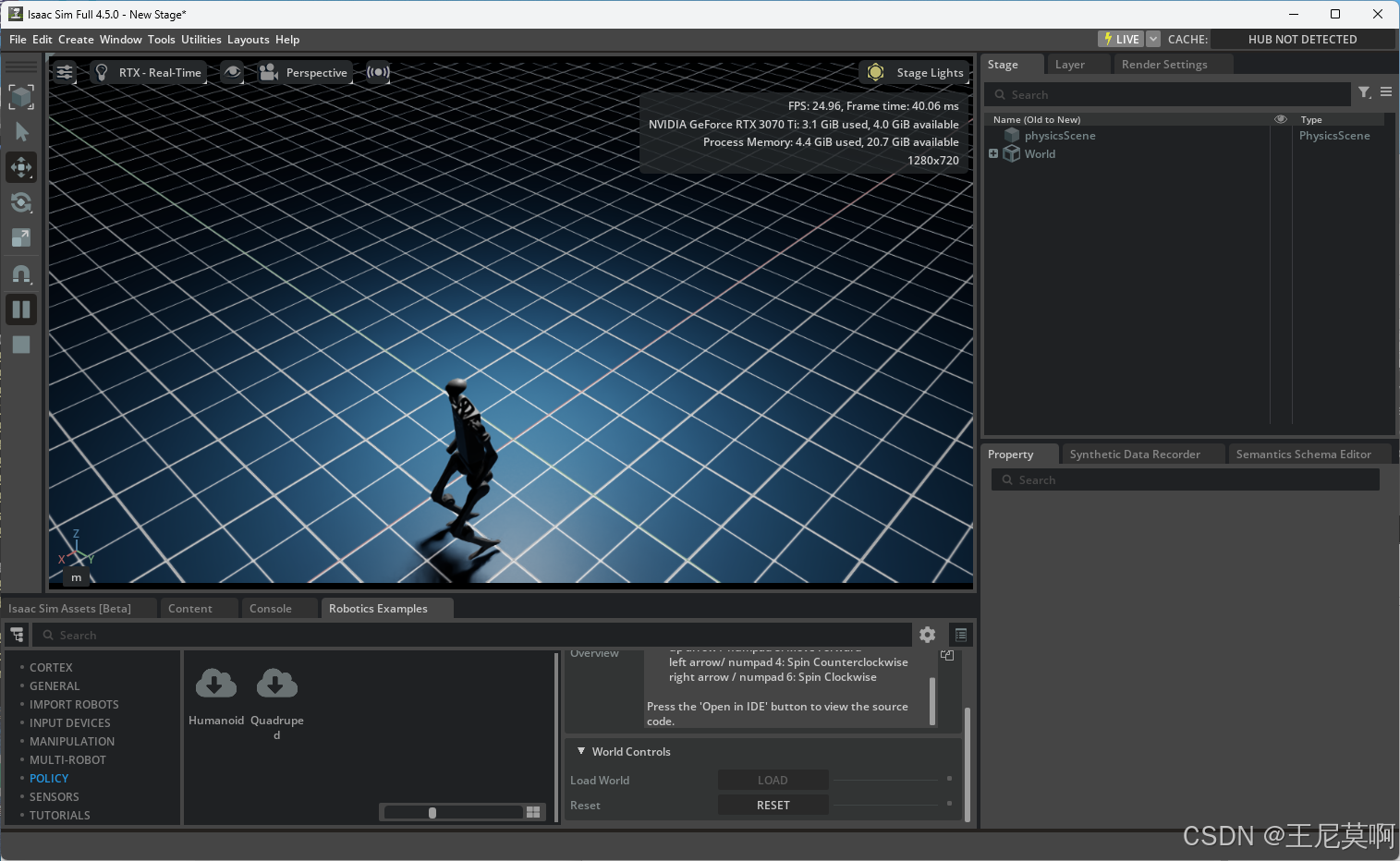
Task: Stop the simulation
Action: pos(21,345)
